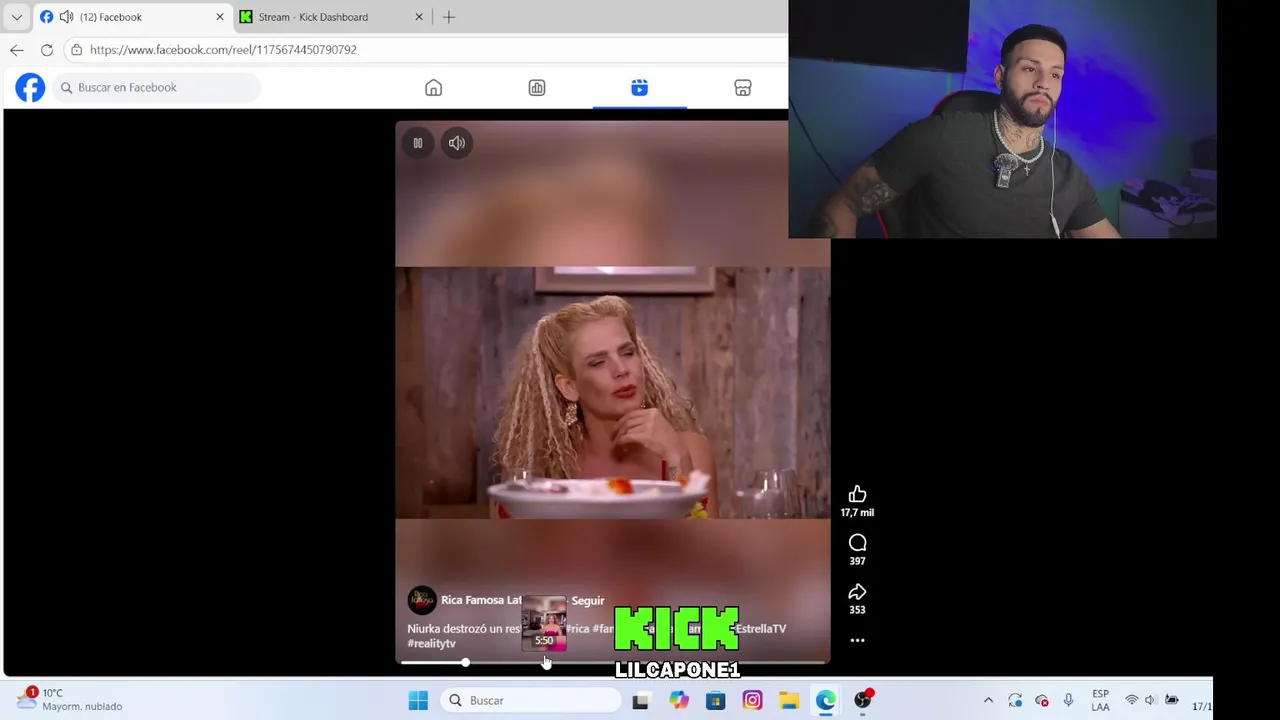This screenshot has width=1280, height=720.
Task: Open the Marketplace tab icon
Action: click(743, 88)
